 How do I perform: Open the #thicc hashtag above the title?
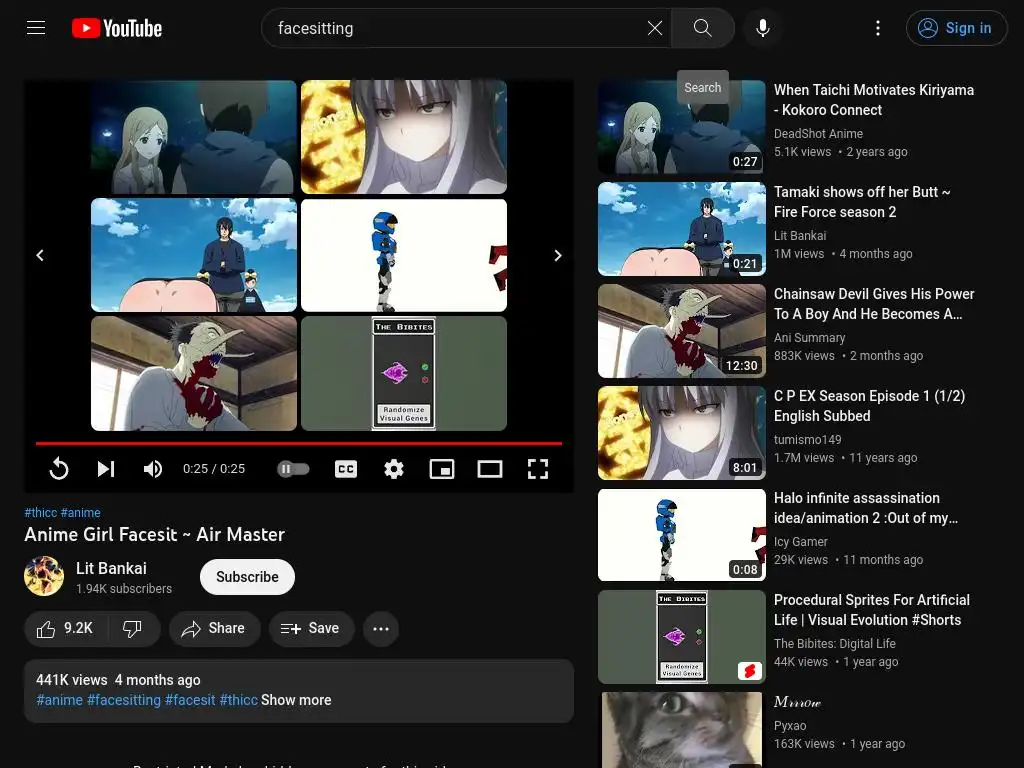coord(40,513)
